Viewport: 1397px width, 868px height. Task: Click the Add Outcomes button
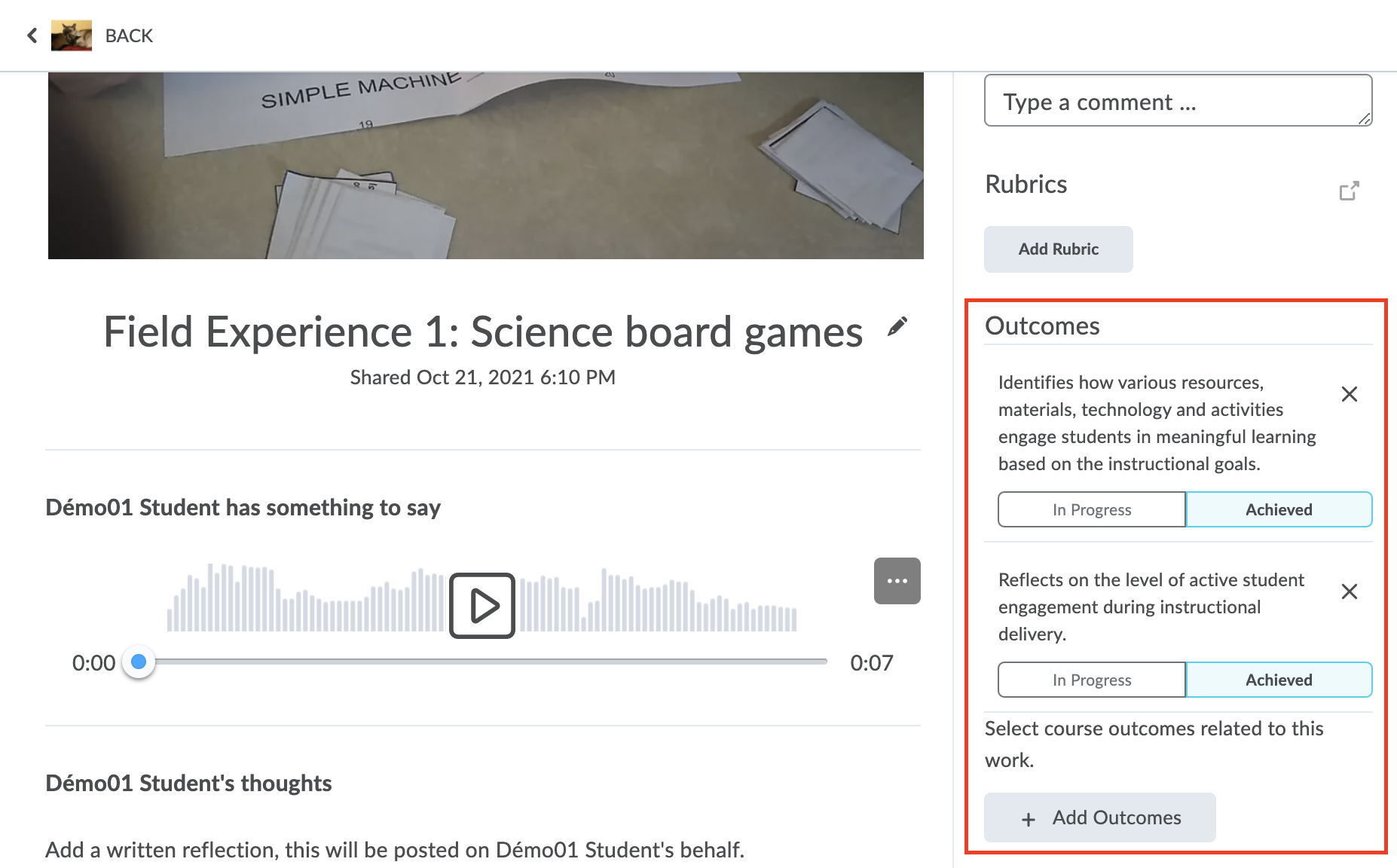pyautogui.click(x=1099, y=818)
